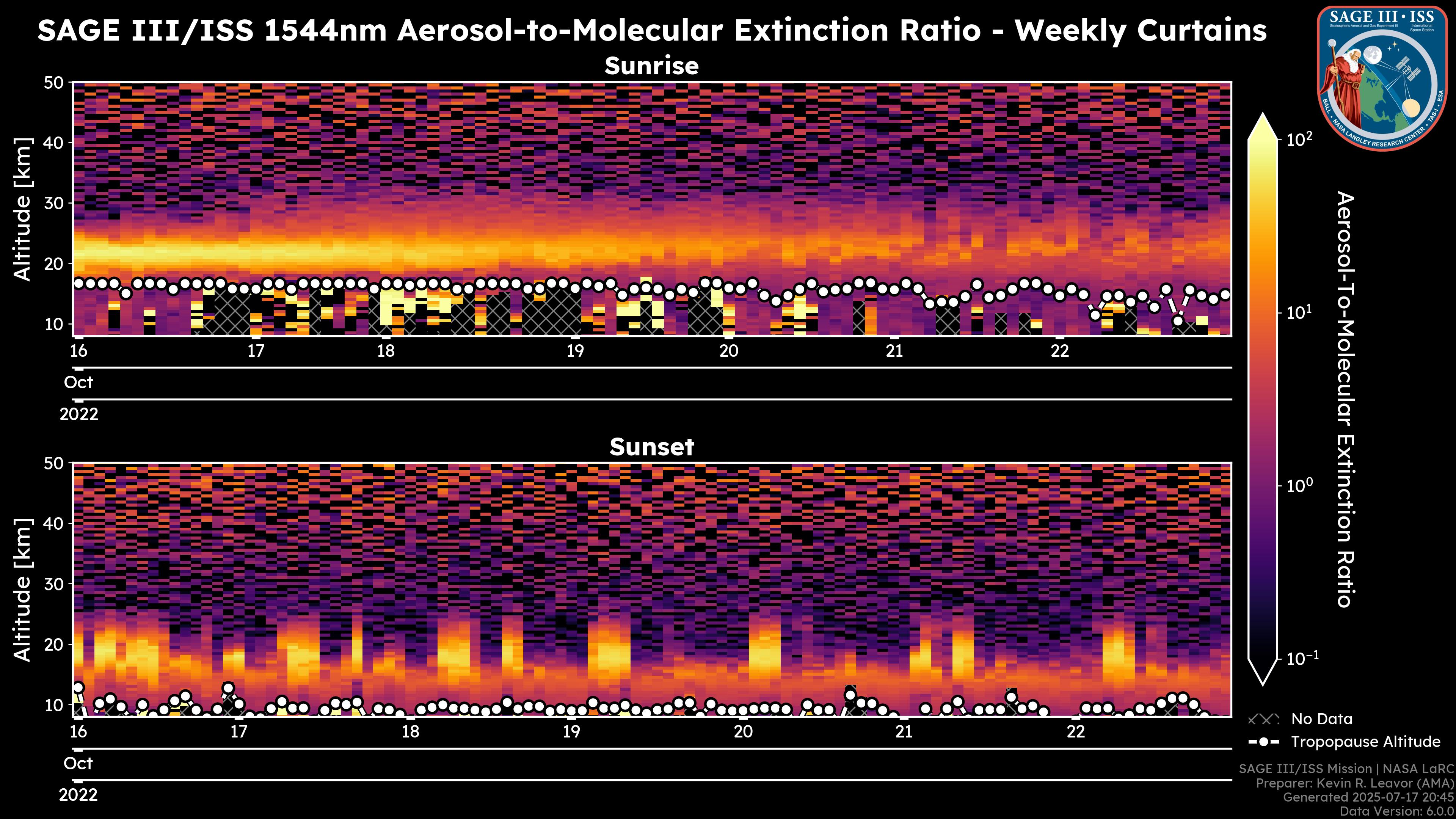Image resolution: width=1456 pixels, height=819 pixels.
Task: Click the 19 tick label under Sunrise plot
Action: click(575, 351)
